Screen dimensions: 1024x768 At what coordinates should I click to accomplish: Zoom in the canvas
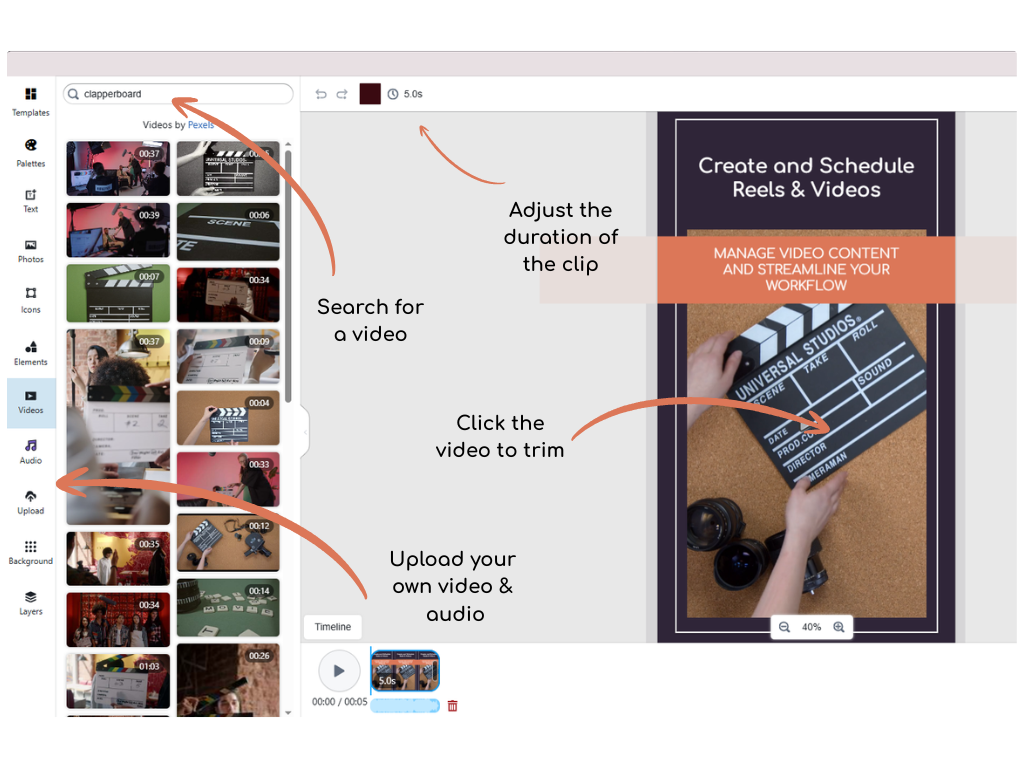839,627
